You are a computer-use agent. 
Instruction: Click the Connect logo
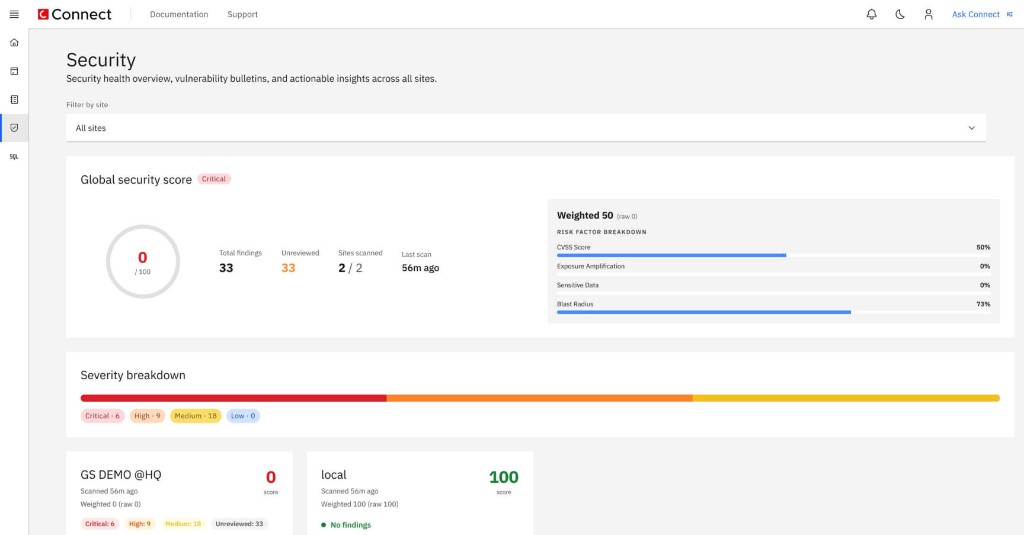tap(74, 14)
